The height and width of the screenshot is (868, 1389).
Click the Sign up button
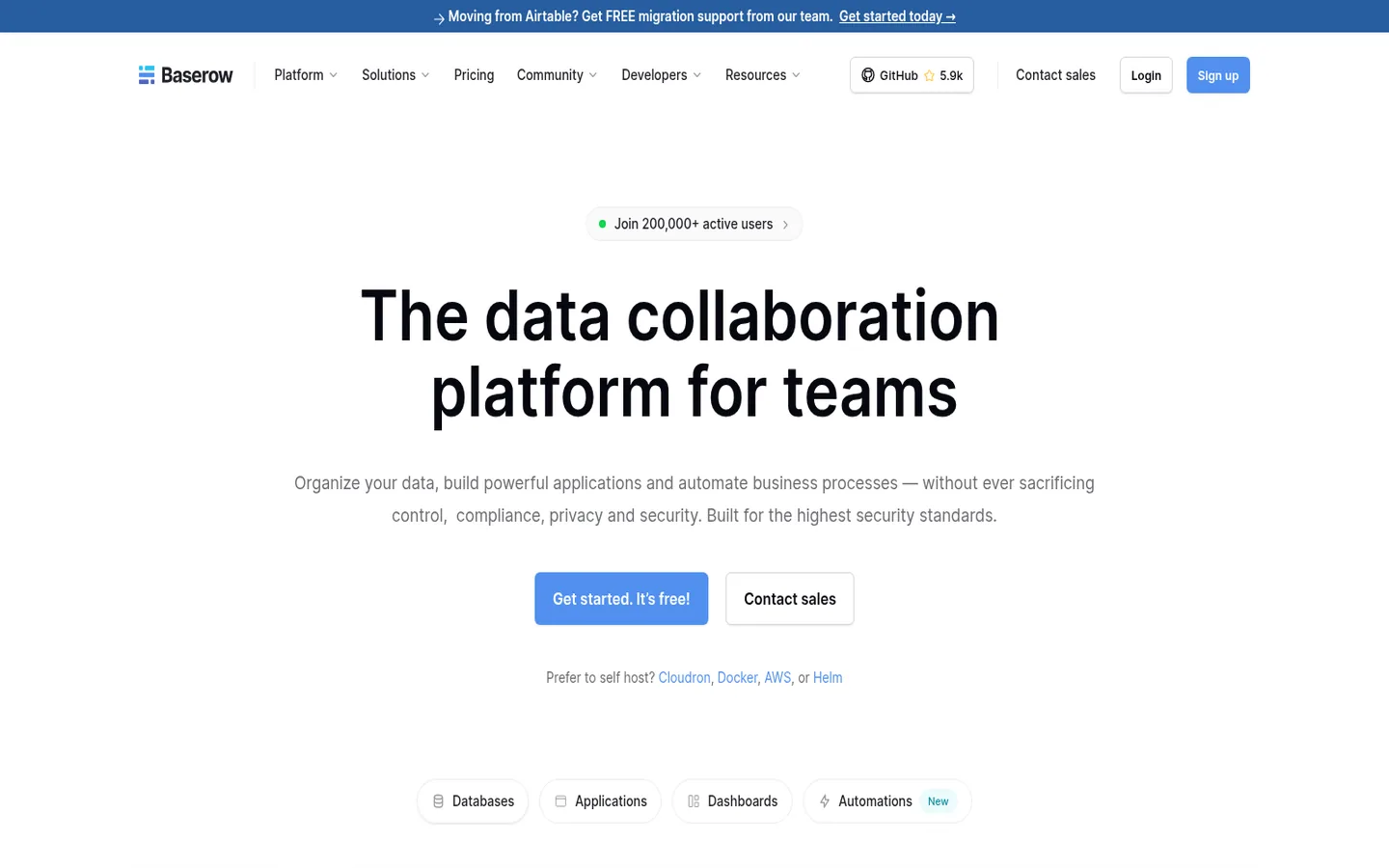pos(1218,75)
